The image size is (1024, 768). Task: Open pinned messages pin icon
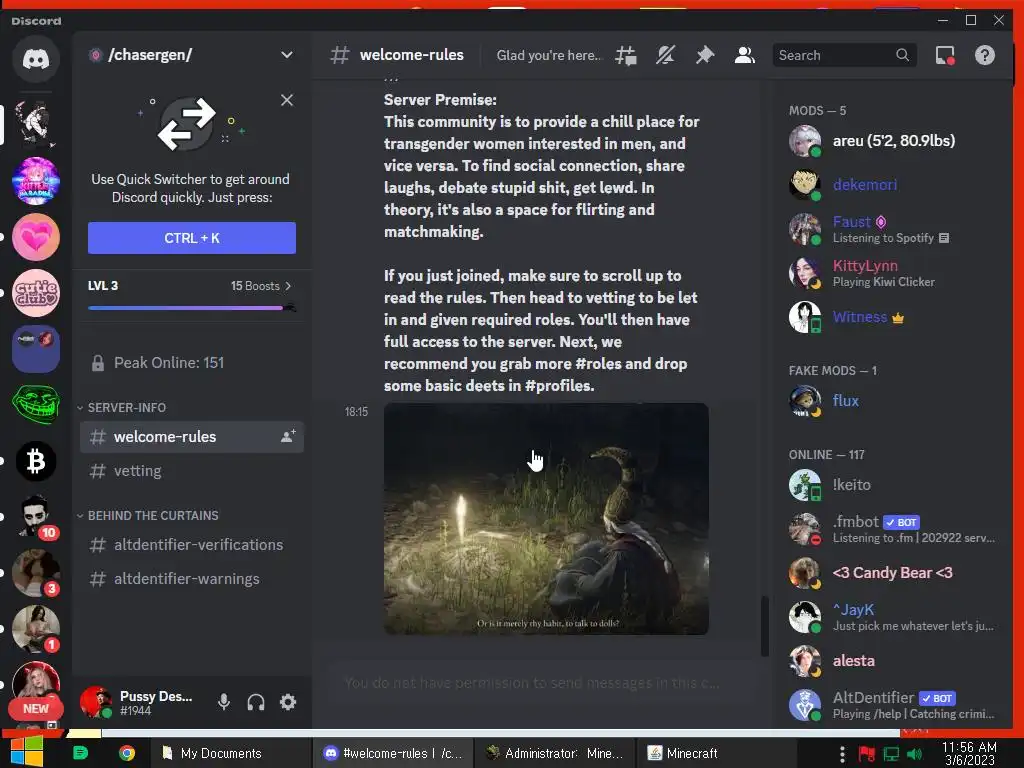click(705, 56)
